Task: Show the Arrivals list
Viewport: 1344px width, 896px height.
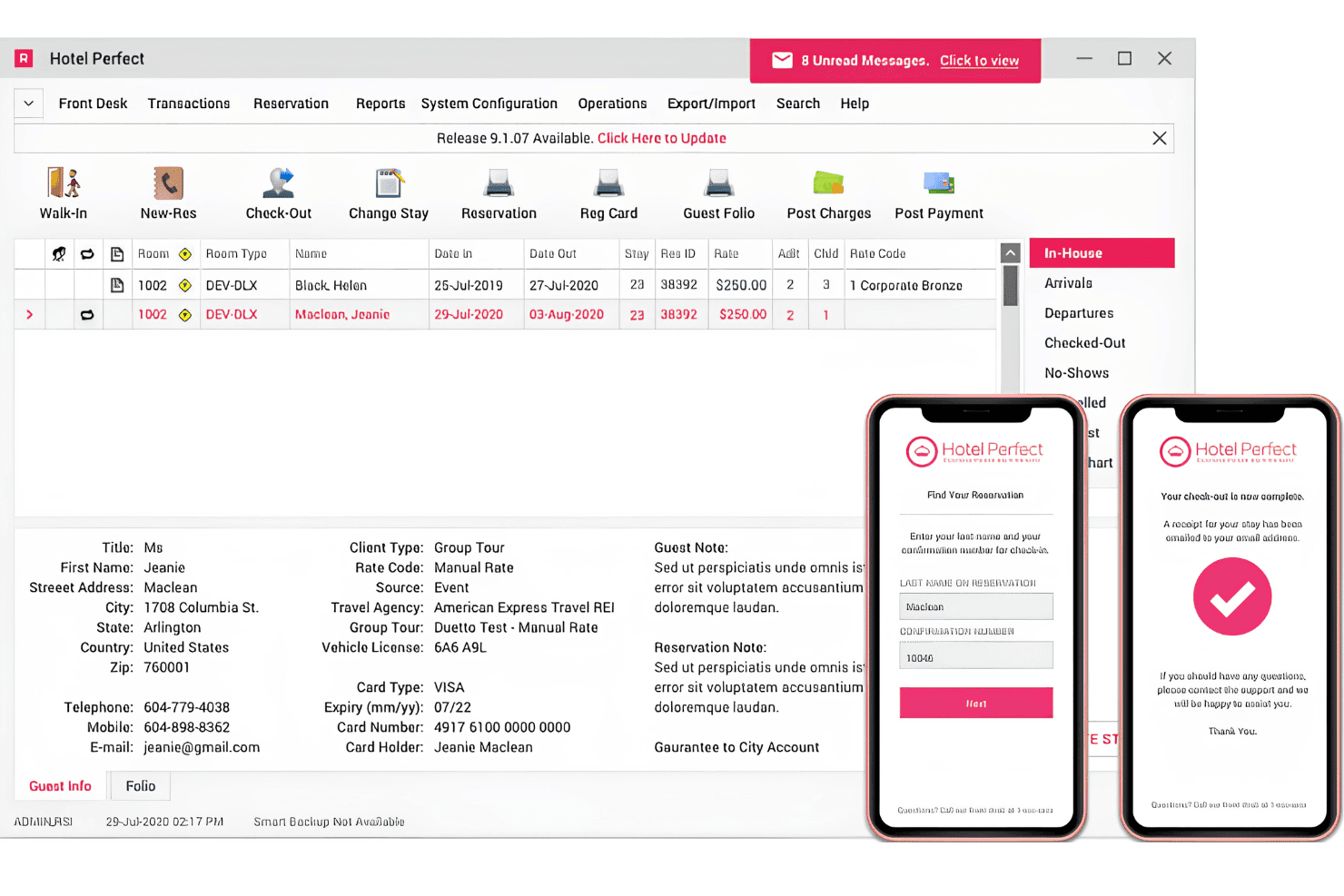Action: [x=1069, y=283]
